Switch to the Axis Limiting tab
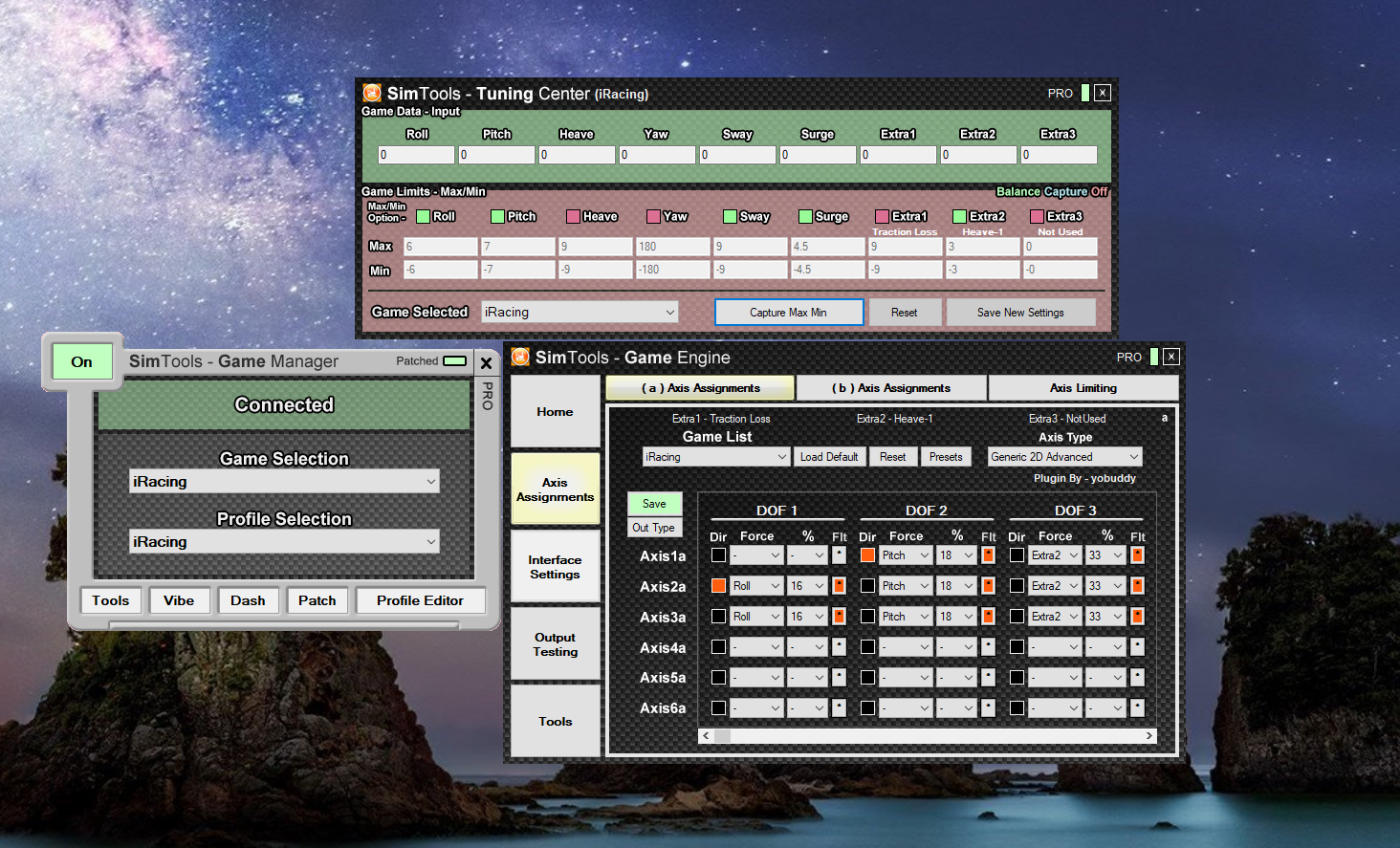This screenshot has width=1400, height=848. click(1083, 387)
